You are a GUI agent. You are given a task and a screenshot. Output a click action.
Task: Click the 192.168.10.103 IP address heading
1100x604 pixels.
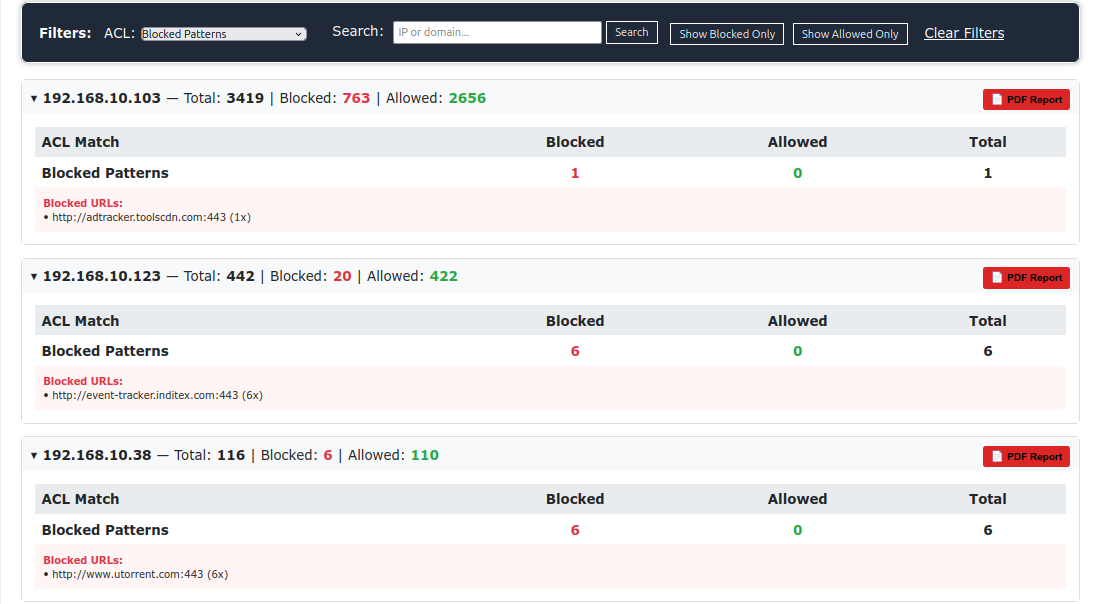tap(102, 98)
